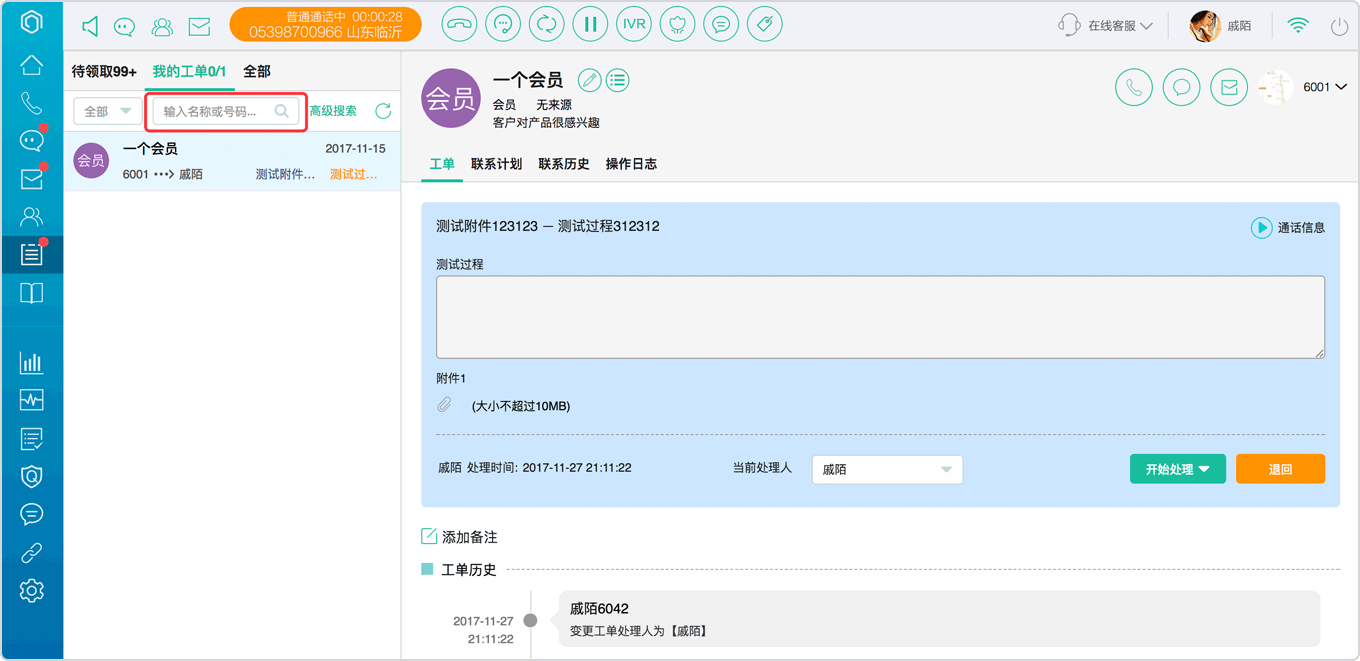Open the message bubble icon in sidebar

pos(32,514)
